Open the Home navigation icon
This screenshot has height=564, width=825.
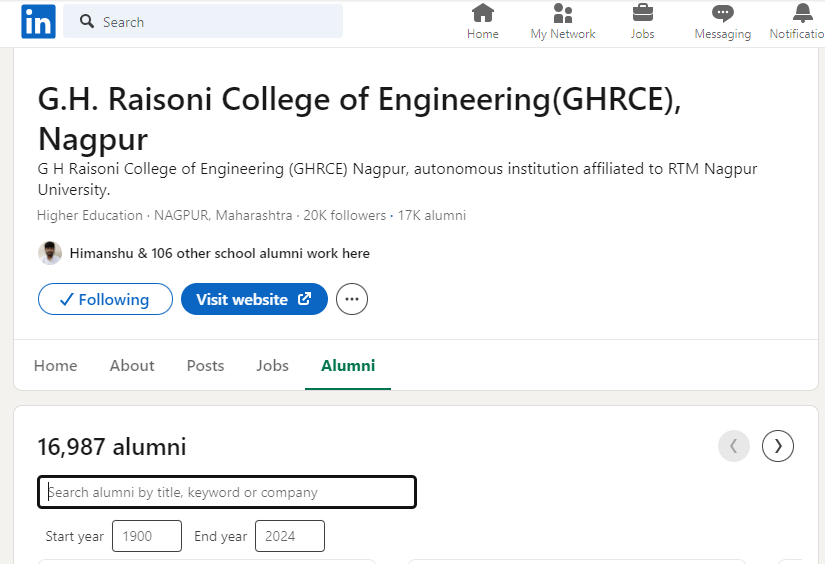pos(483,14)
